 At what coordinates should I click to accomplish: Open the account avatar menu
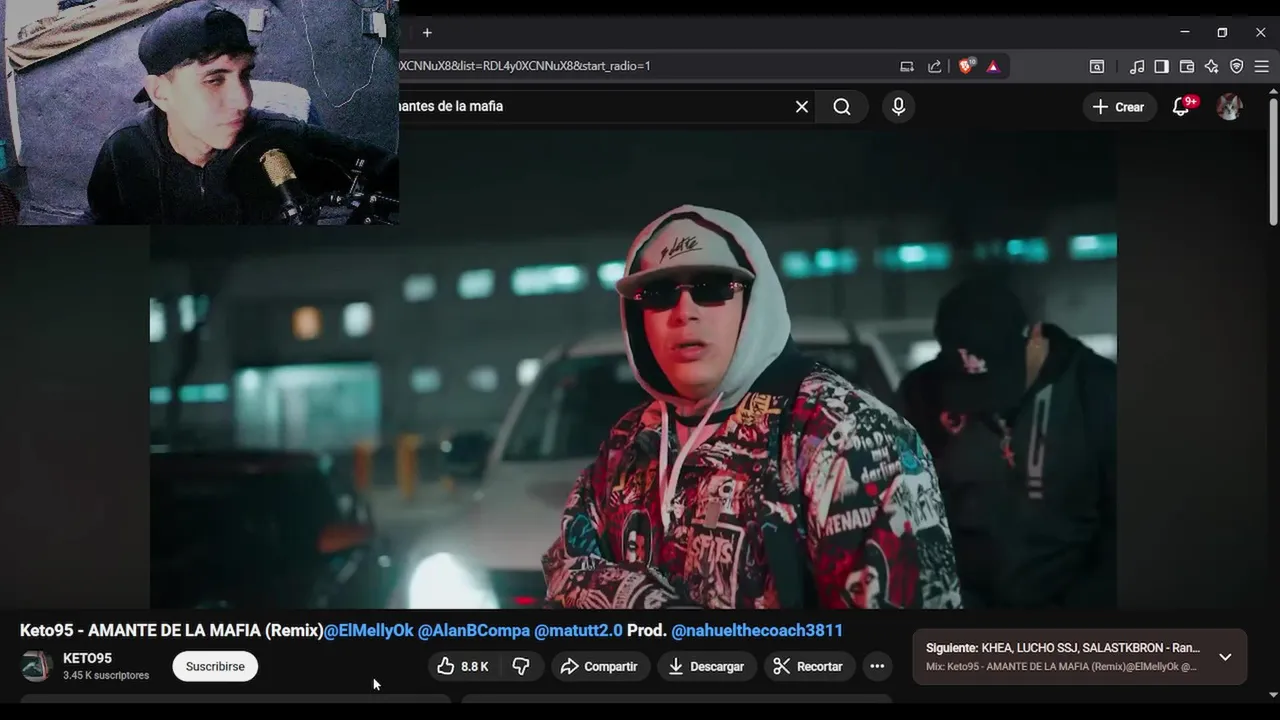1229,107
